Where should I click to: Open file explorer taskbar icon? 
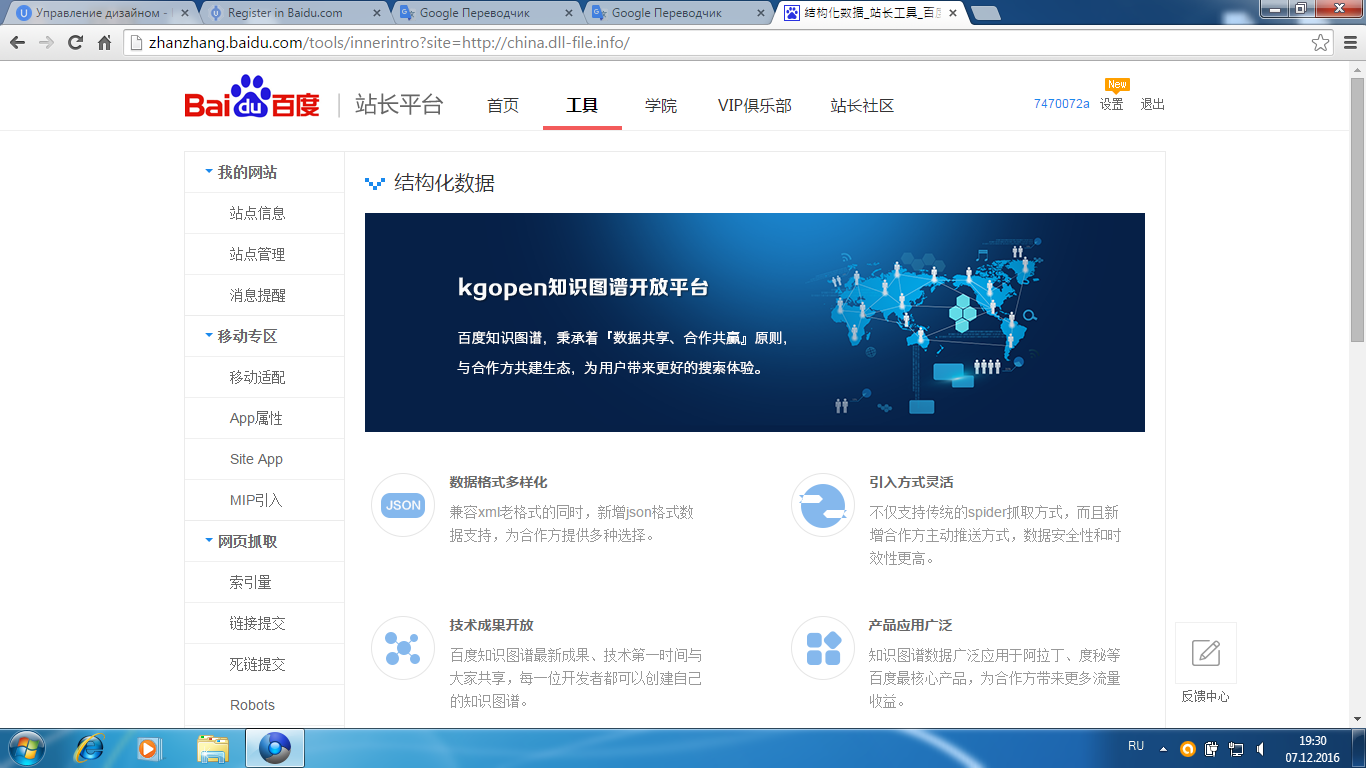coord(213,748)
